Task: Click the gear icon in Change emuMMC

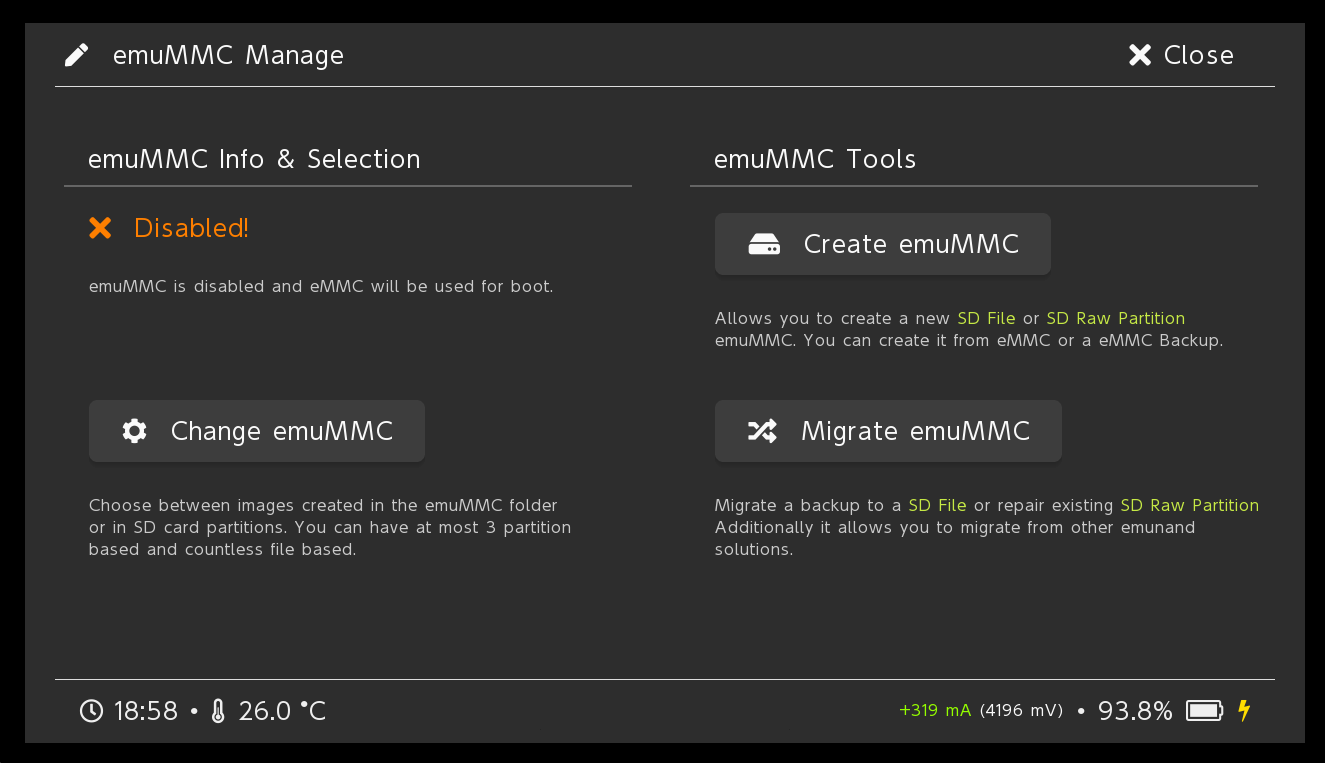Action: pos(134,431)
